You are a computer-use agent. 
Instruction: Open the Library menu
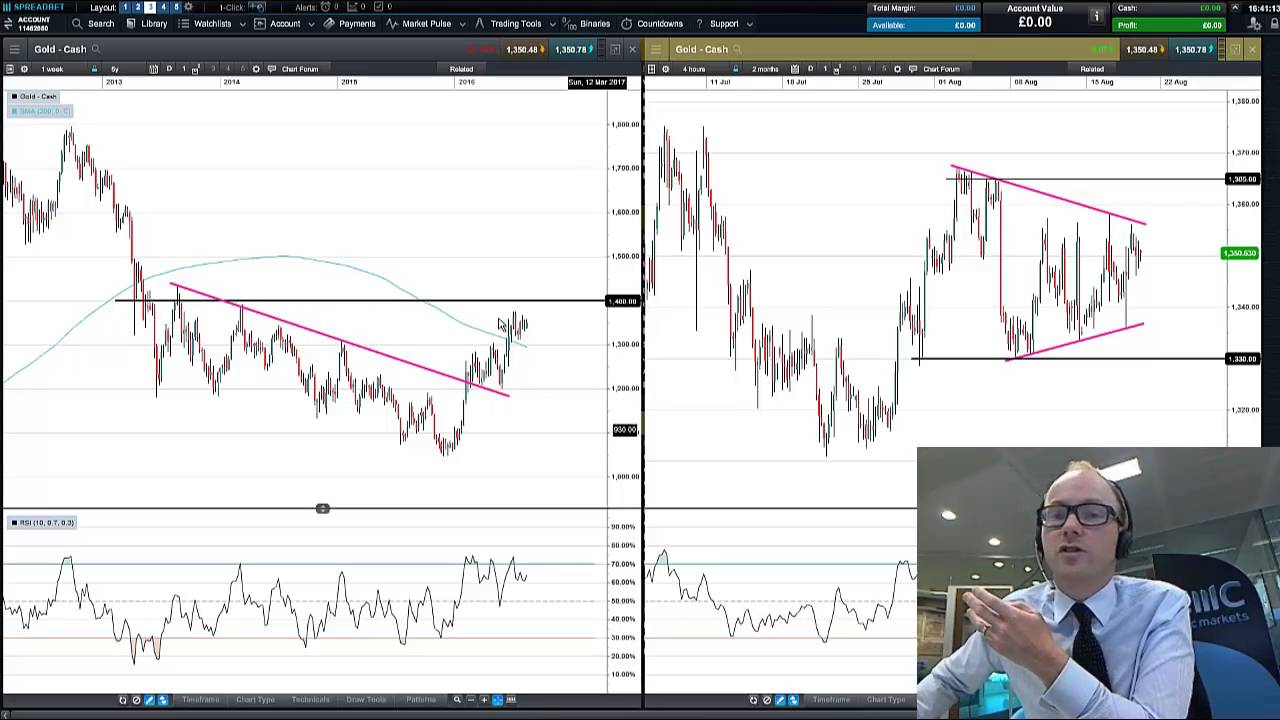click(x=147, y=24)
